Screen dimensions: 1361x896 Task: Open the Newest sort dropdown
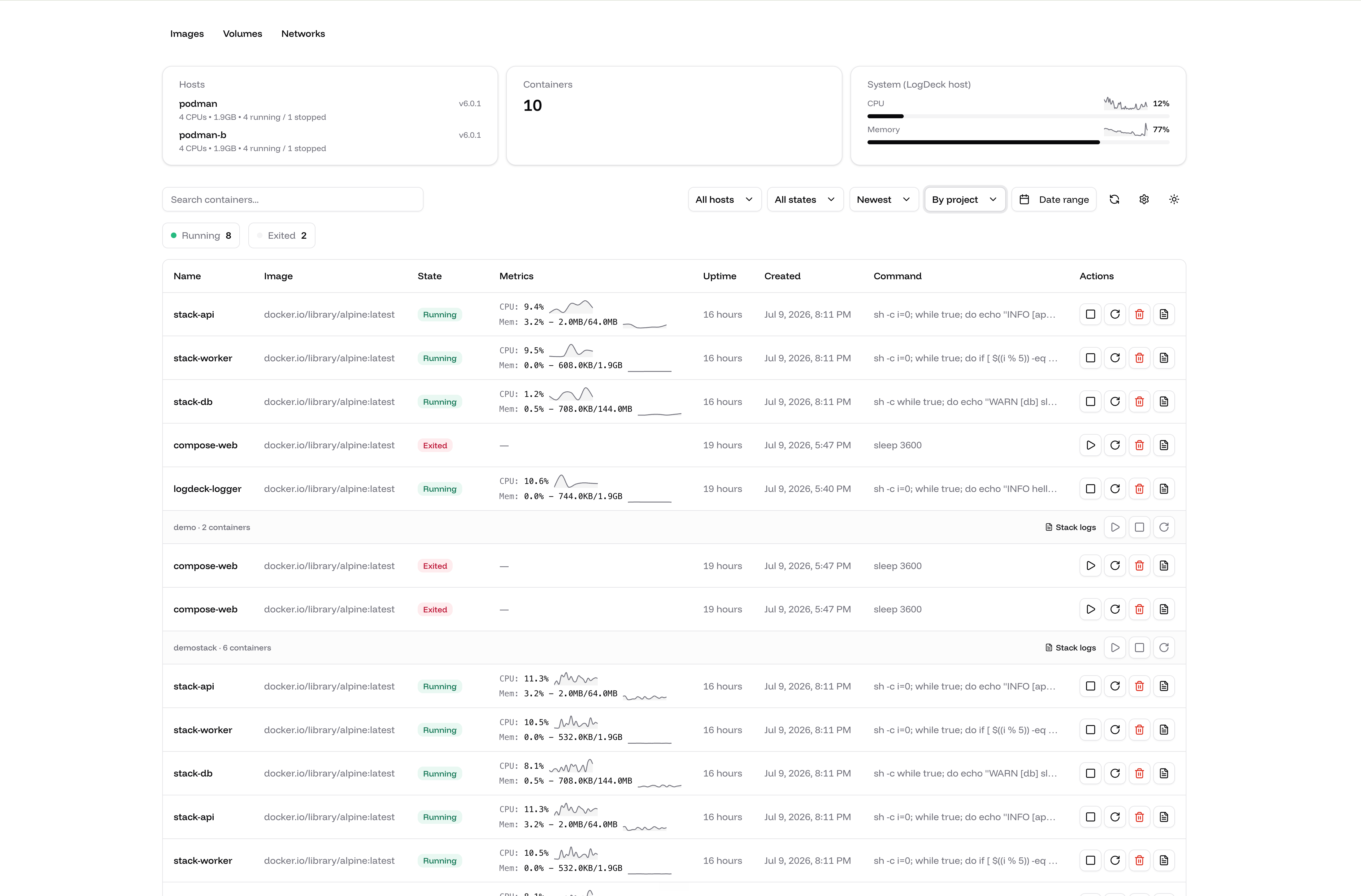(884, 200)
